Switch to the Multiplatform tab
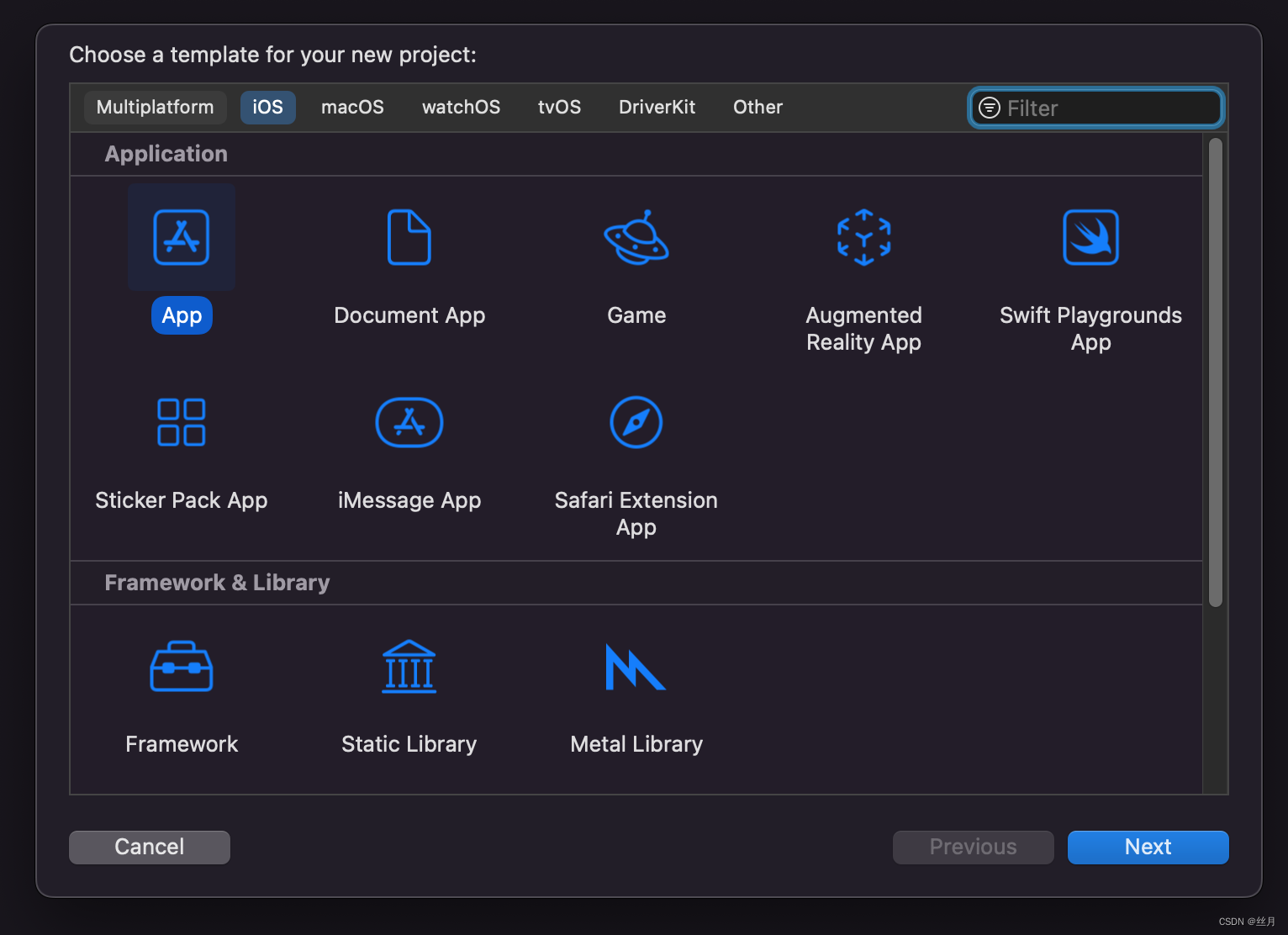This screenshot has height=935, width=1288. point(156,108)
